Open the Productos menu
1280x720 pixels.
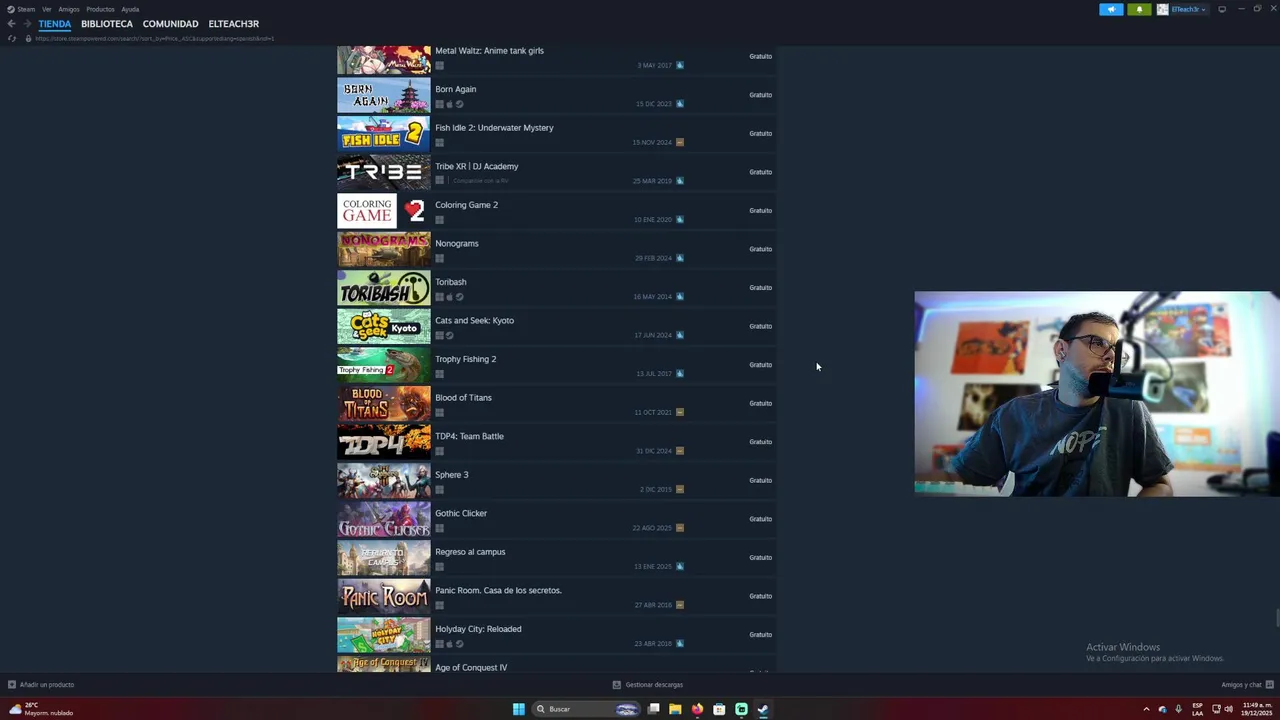pyautogui.click(x=100, y=9)
